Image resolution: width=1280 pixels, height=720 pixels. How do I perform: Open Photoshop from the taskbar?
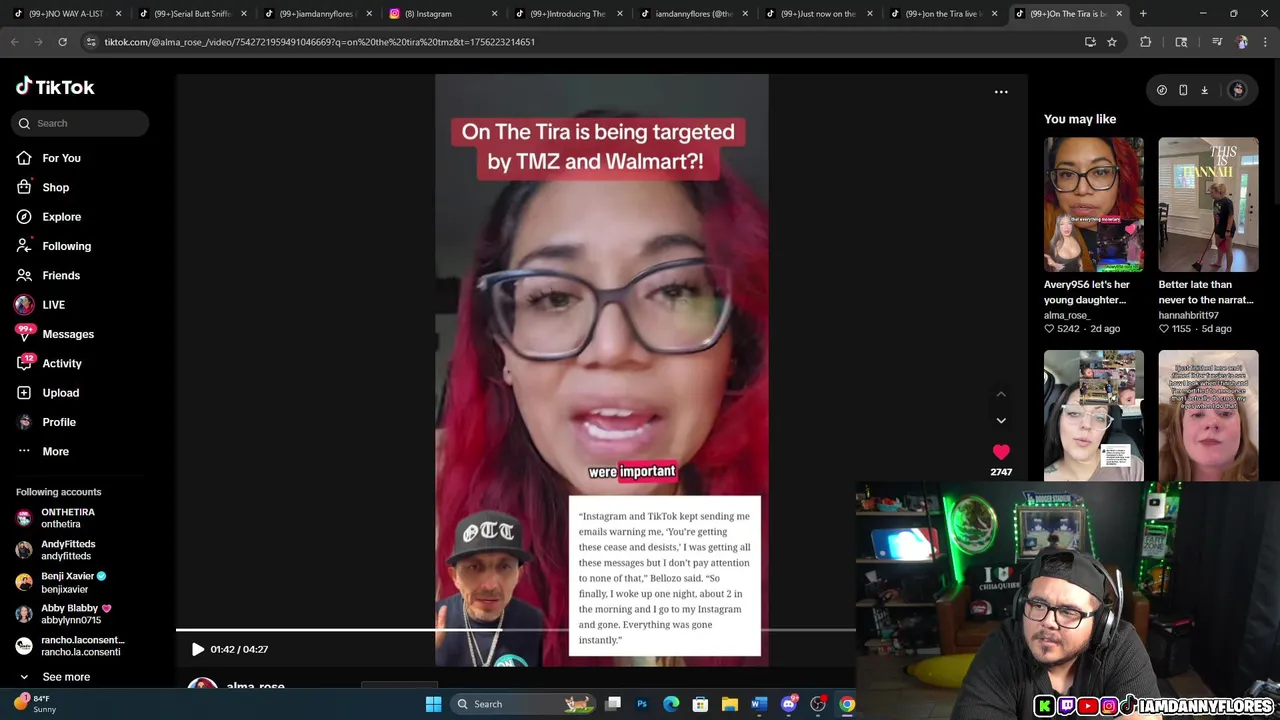click(642, 704)
